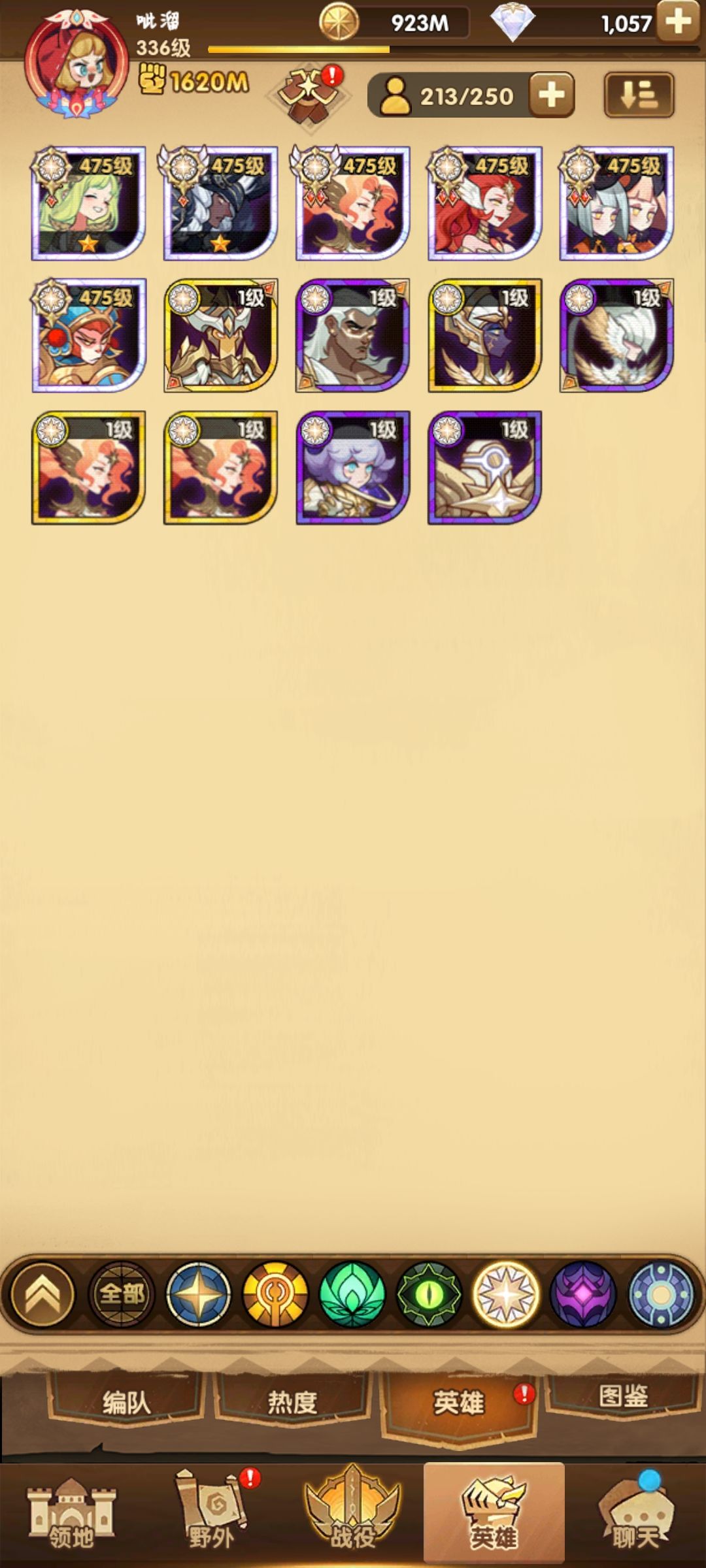Select the 全部 all-factions filter
706x1568 pixels.
coord(122,1294)
